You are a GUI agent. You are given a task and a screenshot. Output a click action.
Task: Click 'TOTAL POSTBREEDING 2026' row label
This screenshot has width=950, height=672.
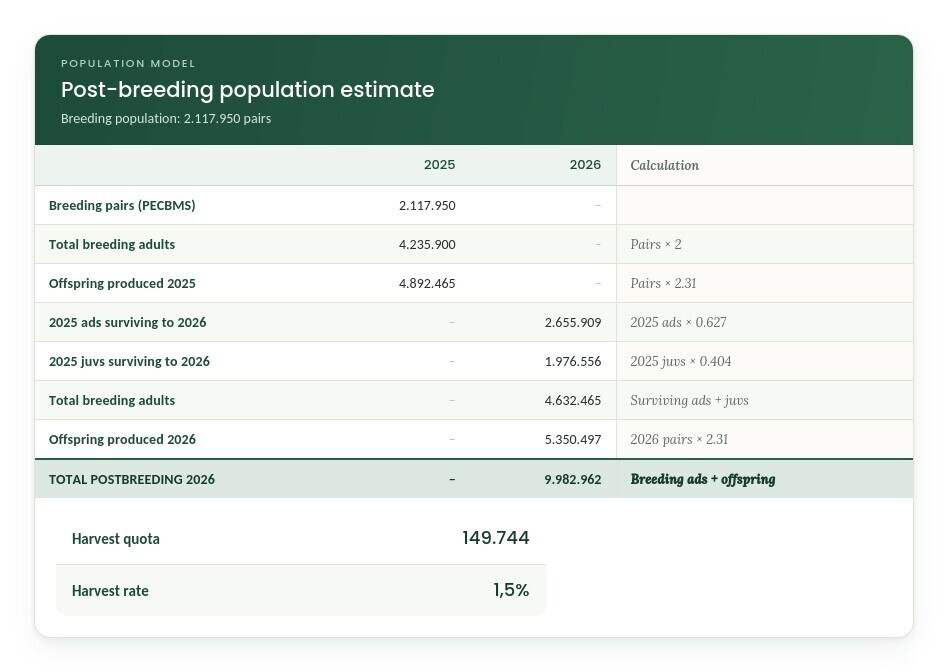tap(131, 479)
